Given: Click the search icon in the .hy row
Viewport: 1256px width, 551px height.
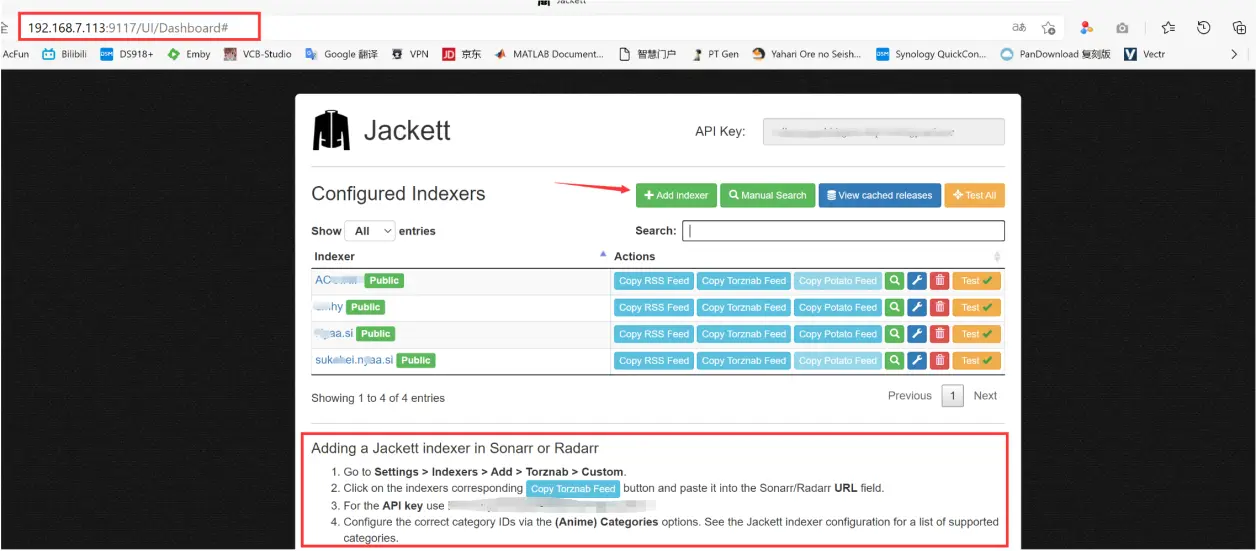Looking at the screenshot, I should (x=895, y=307).
